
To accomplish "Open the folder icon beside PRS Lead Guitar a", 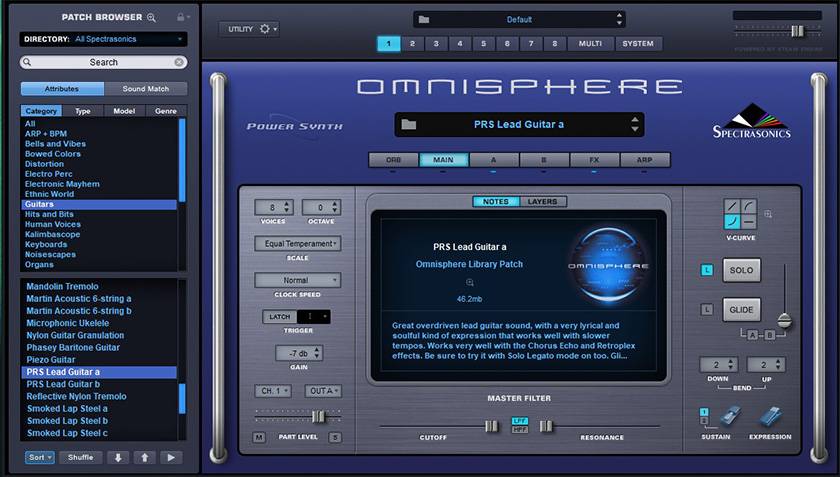I will click(x=409, y=124).
